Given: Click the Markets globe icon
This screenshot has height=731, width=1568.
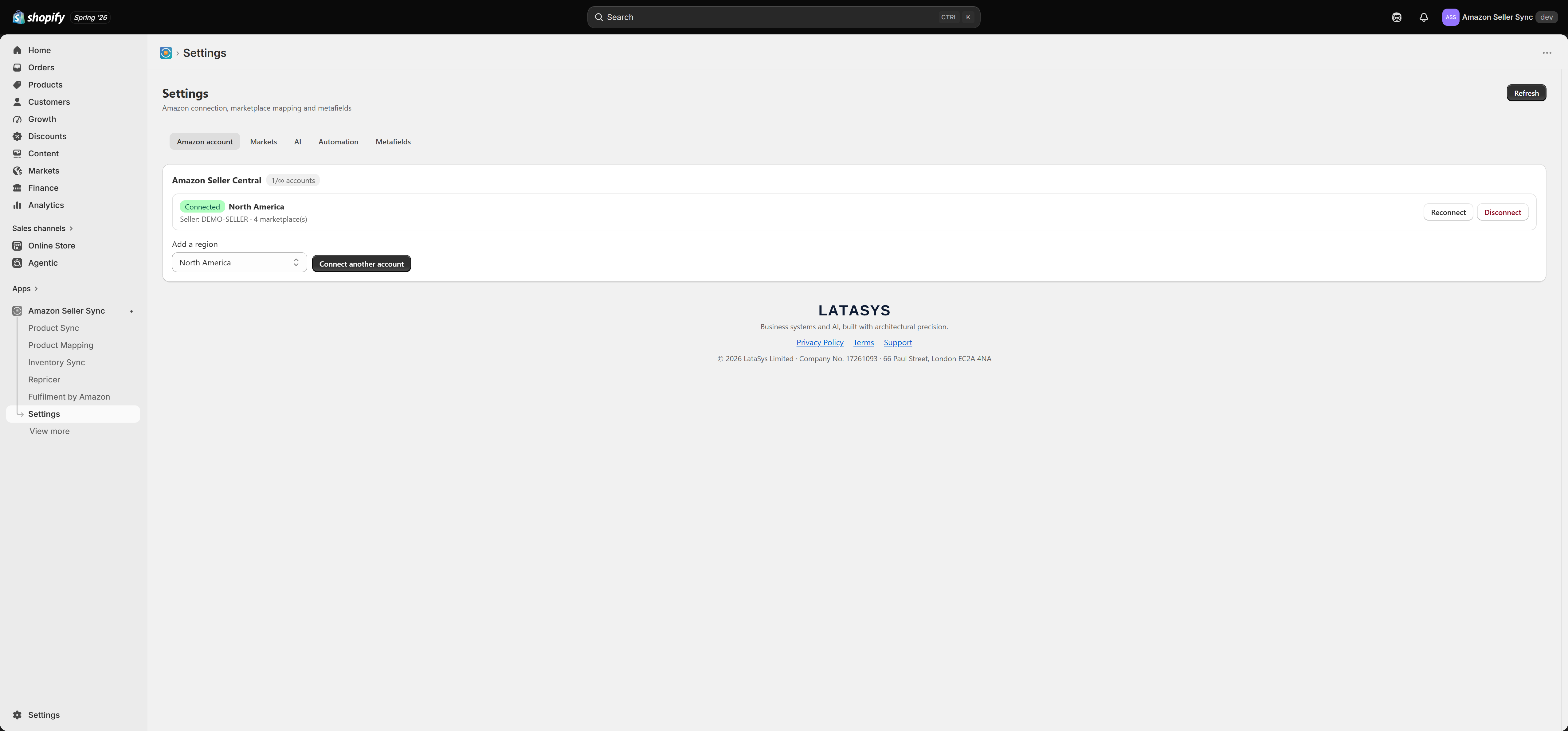Looking at the screenshot, I should pyautogui.click(x=17, y=171).
